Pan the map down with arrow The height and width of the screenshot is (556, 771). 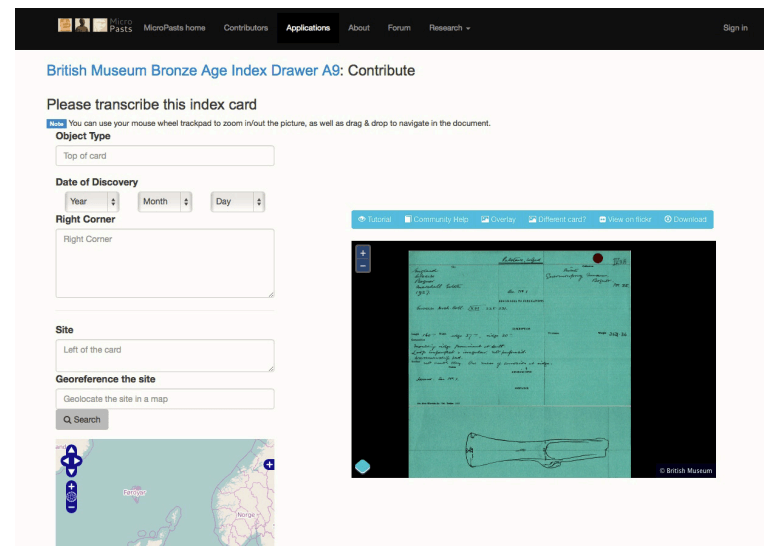click(x=71, y=471)
